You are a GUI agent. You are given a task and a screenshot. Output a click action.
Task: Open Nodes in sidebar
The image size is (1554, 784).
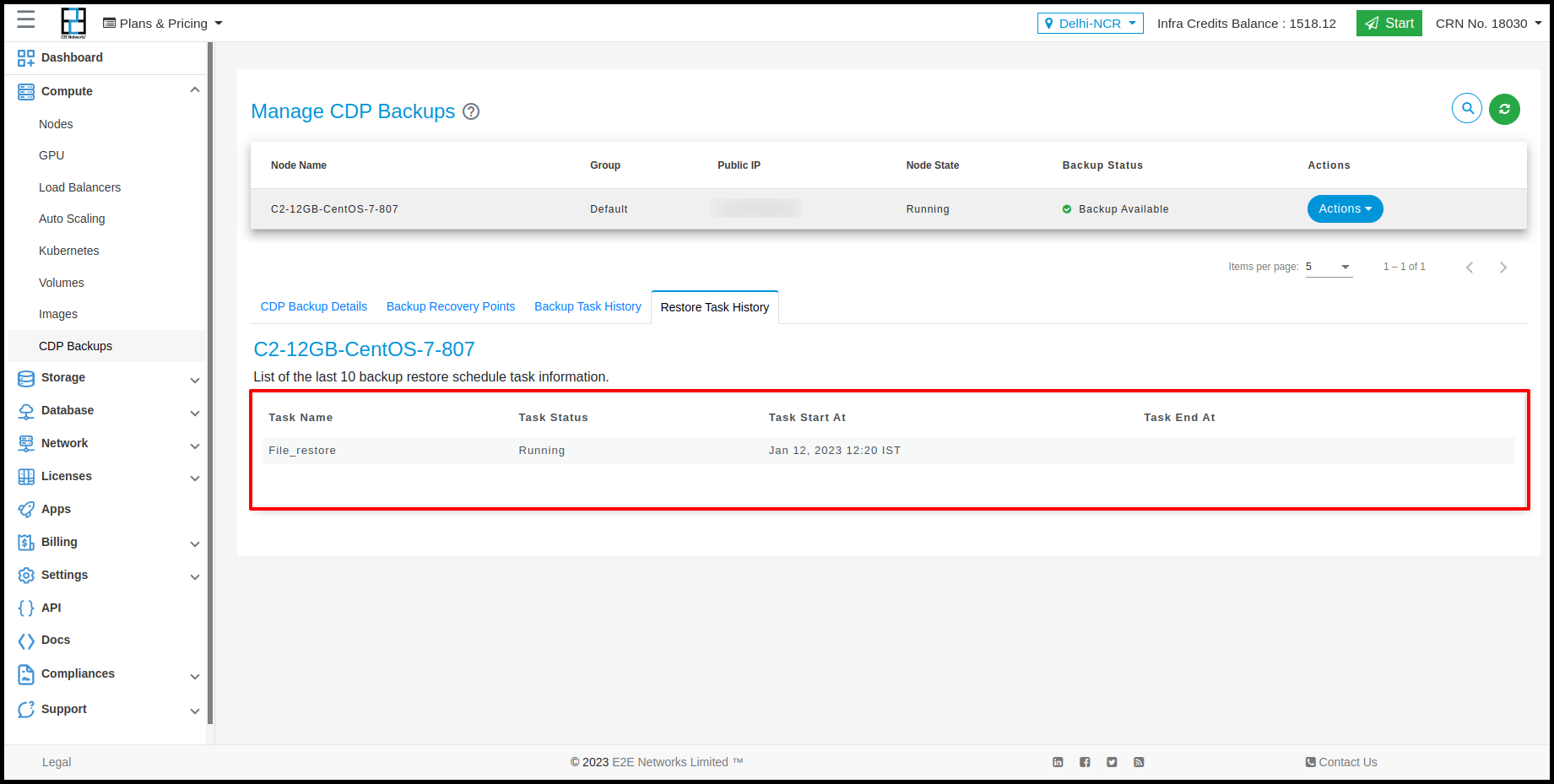tap(56, 124)
